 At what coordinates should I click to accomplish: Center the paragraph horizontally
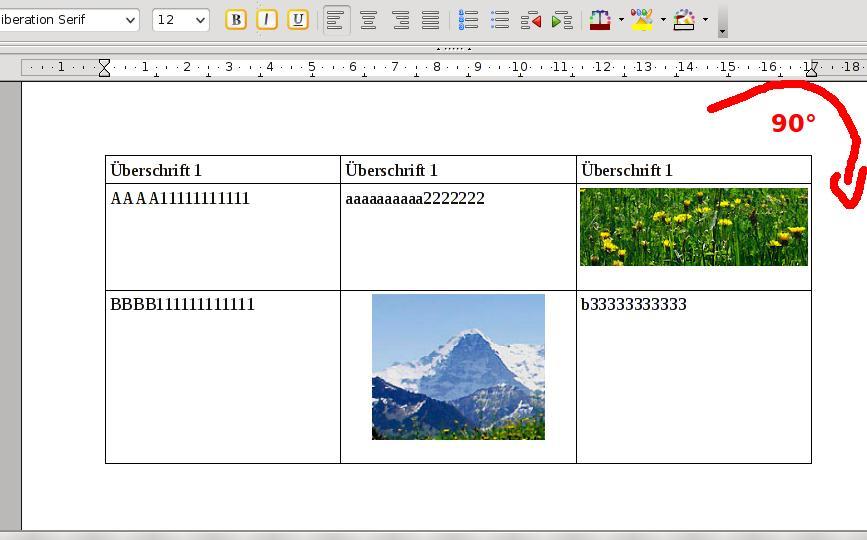(368, 20)
